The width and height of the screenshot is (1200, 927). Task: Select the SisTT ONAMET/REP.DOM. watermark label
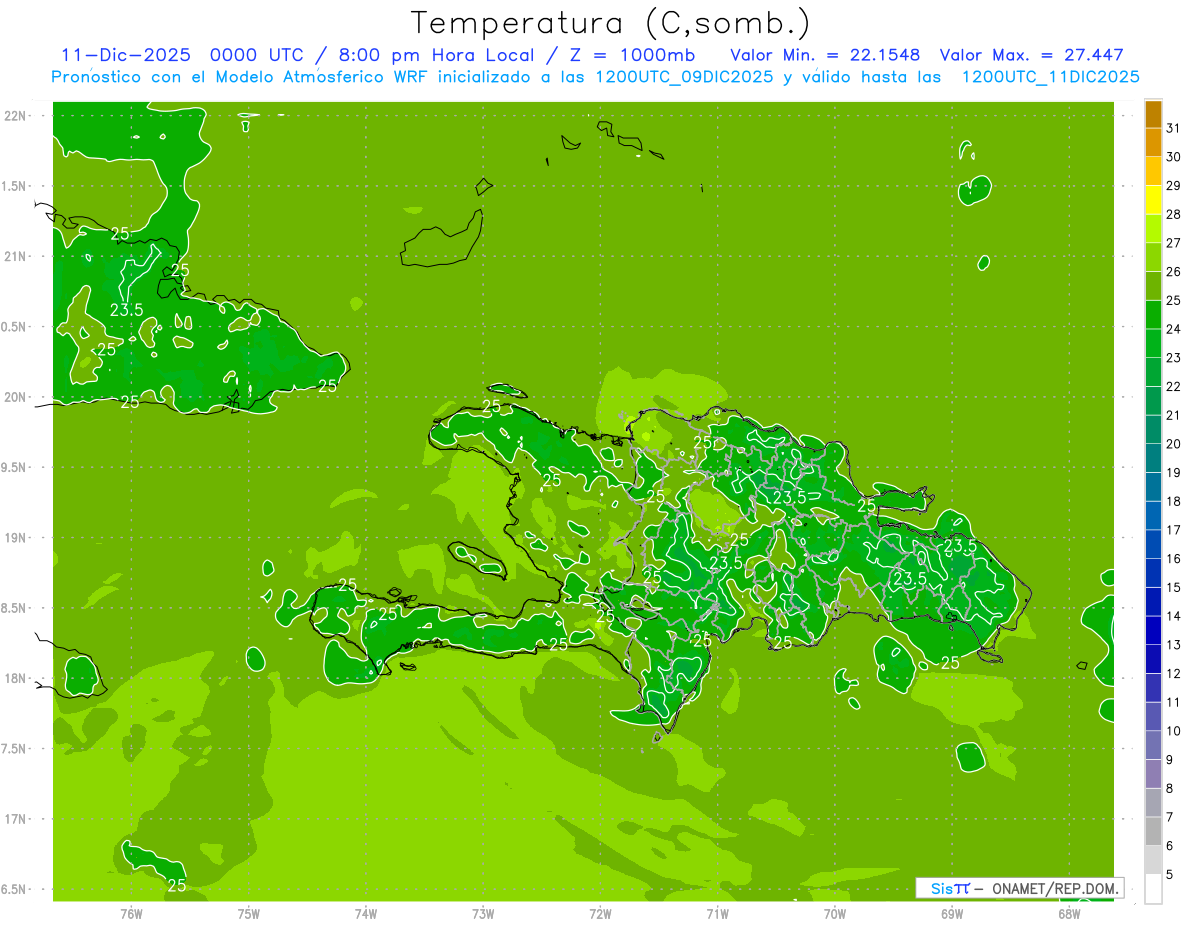pyautogui.click(x=1020, y=888)
